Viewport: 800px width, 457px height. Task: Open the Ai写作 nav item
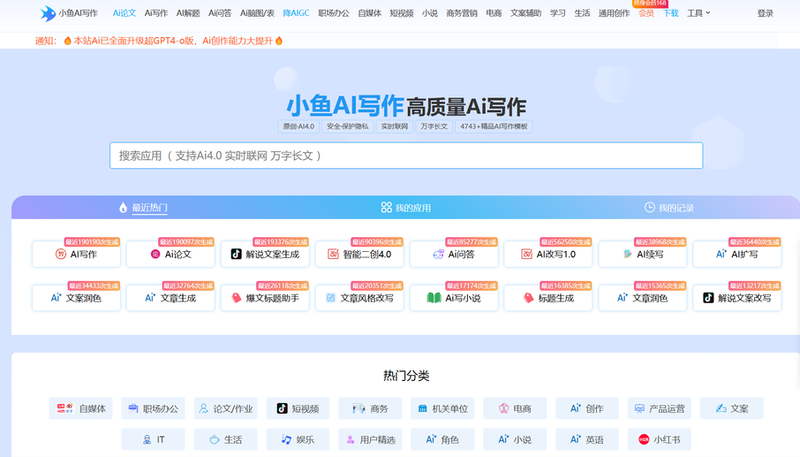point(156,13)
